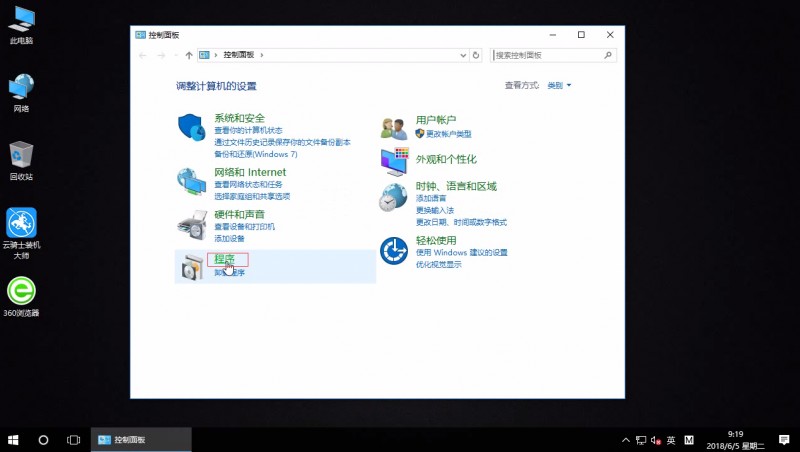The width and height of the screenshot is (800, 452).
Task: Open 时钟、语言和区域 category link
Action: [456, 186]
